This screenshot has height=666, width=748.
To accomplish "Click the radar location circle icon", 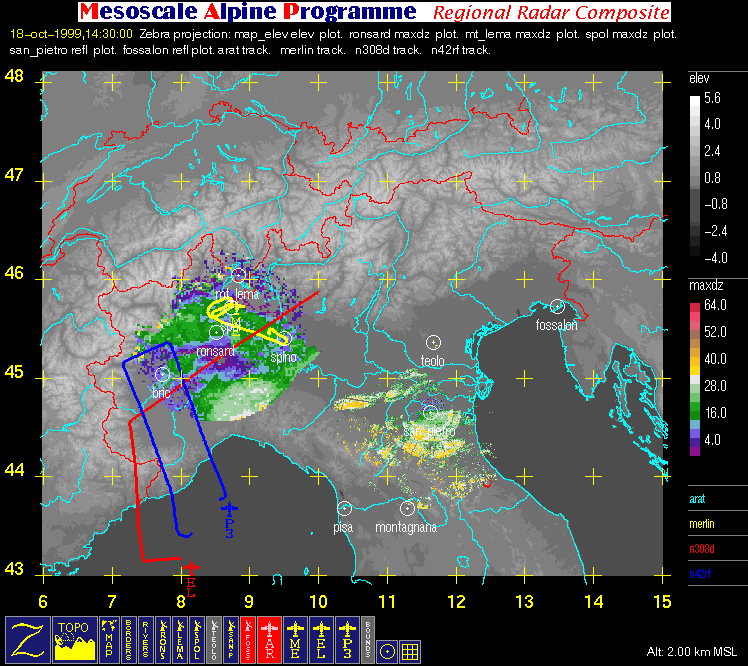I will (x=387, y=652).
